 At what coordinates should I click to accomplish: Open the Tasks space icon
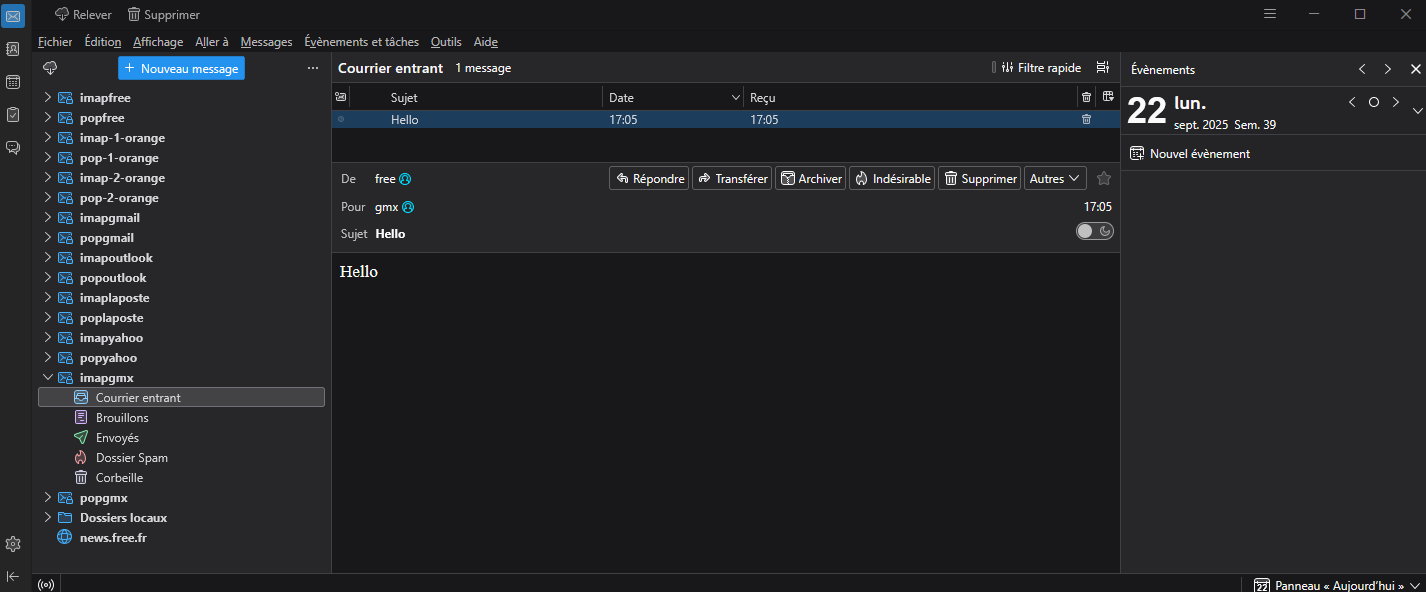[x=13, y=115]
